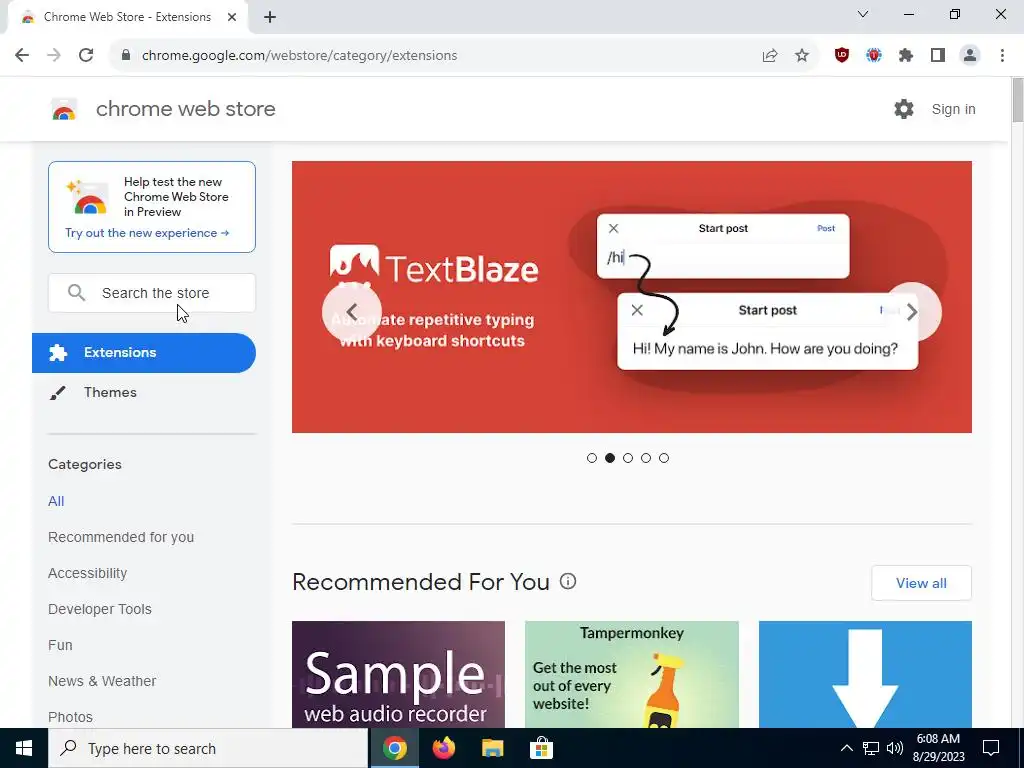Open Windows Start menu
1024x768 pixels.
[x=24, y=748]
